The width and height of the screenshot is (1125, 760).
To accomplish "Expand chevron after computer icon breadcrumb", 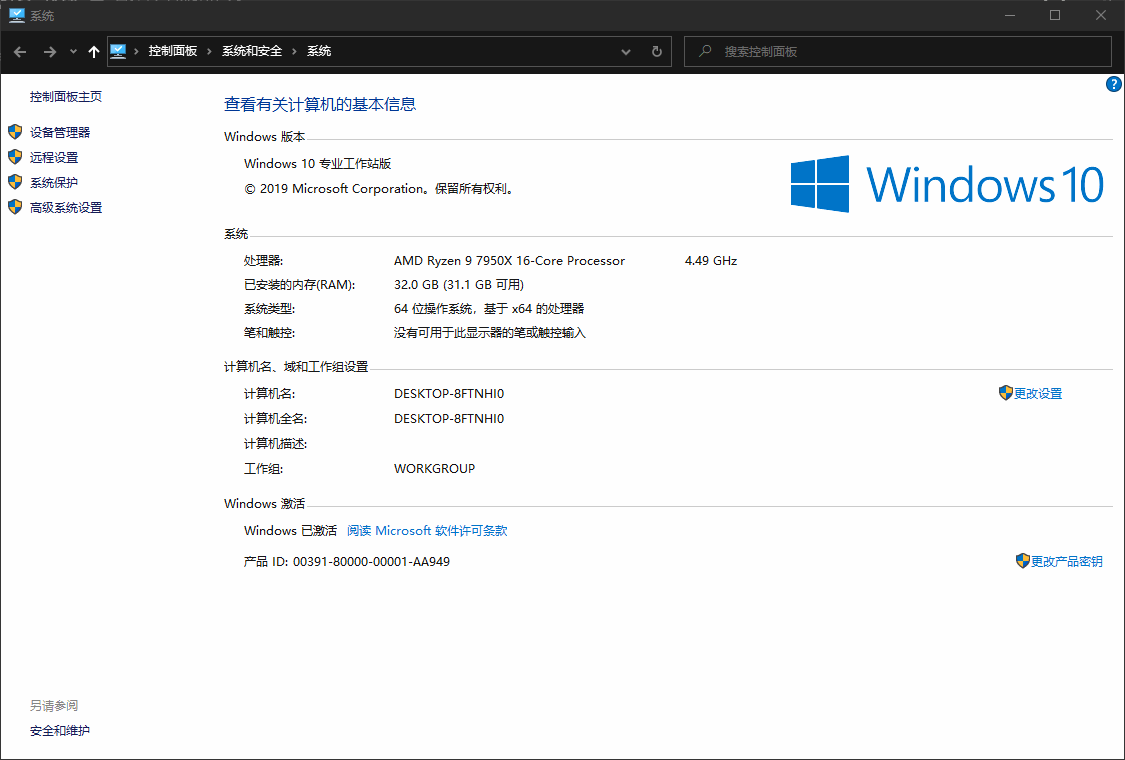I will click(136, 51).
